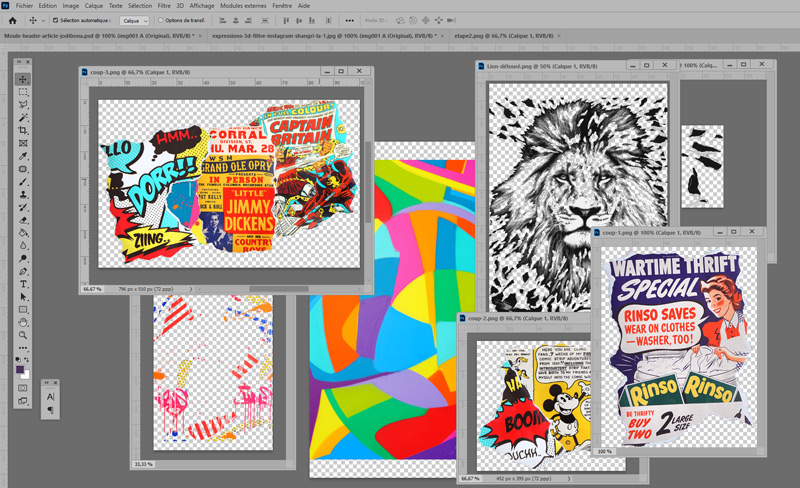Click zoom field 66,67 % in coup-3.png
800x488 pixels.
[92, 289]
